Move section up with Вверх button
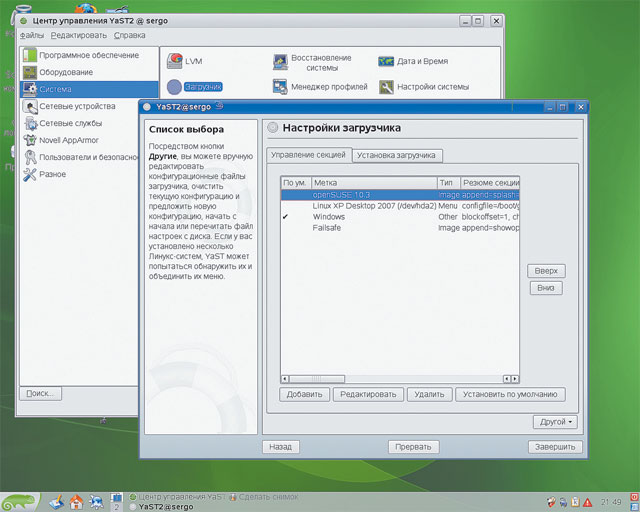Viewport: 640px width, 512px height. (546, 271)
